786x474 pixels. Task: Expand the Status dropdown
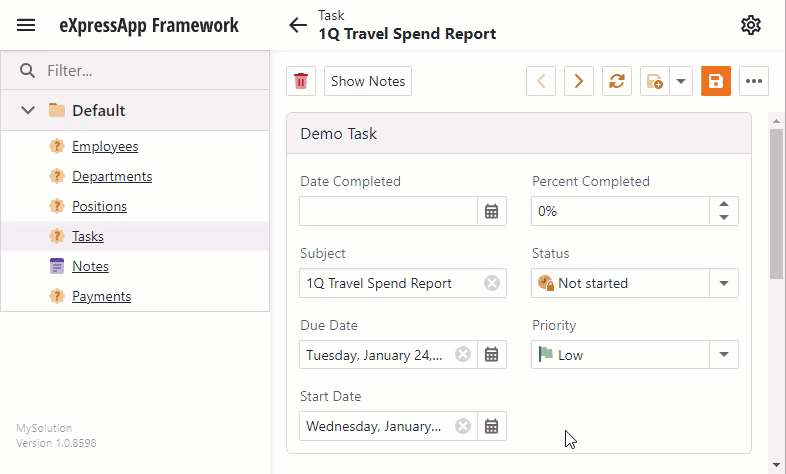point(723,283)
